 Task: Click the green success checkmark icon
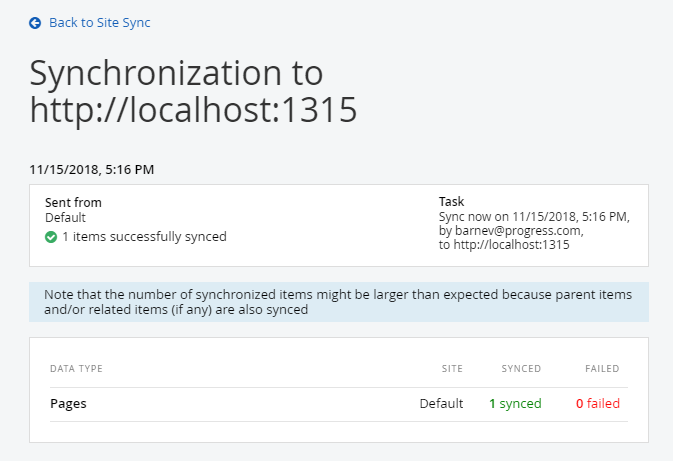tap(51, 237)
